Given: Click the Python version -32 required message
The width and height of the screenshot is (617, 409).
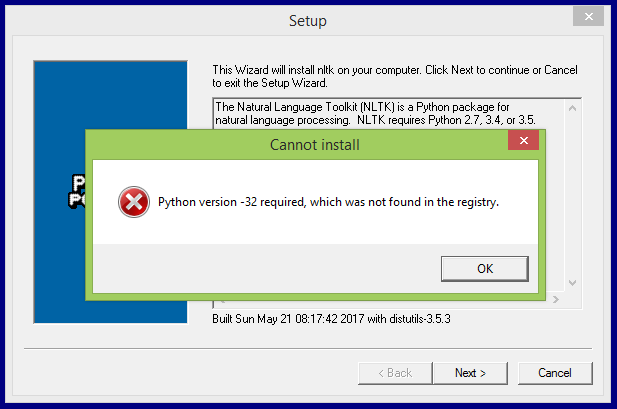Looking at the screenshot, I should click(328, 202).
